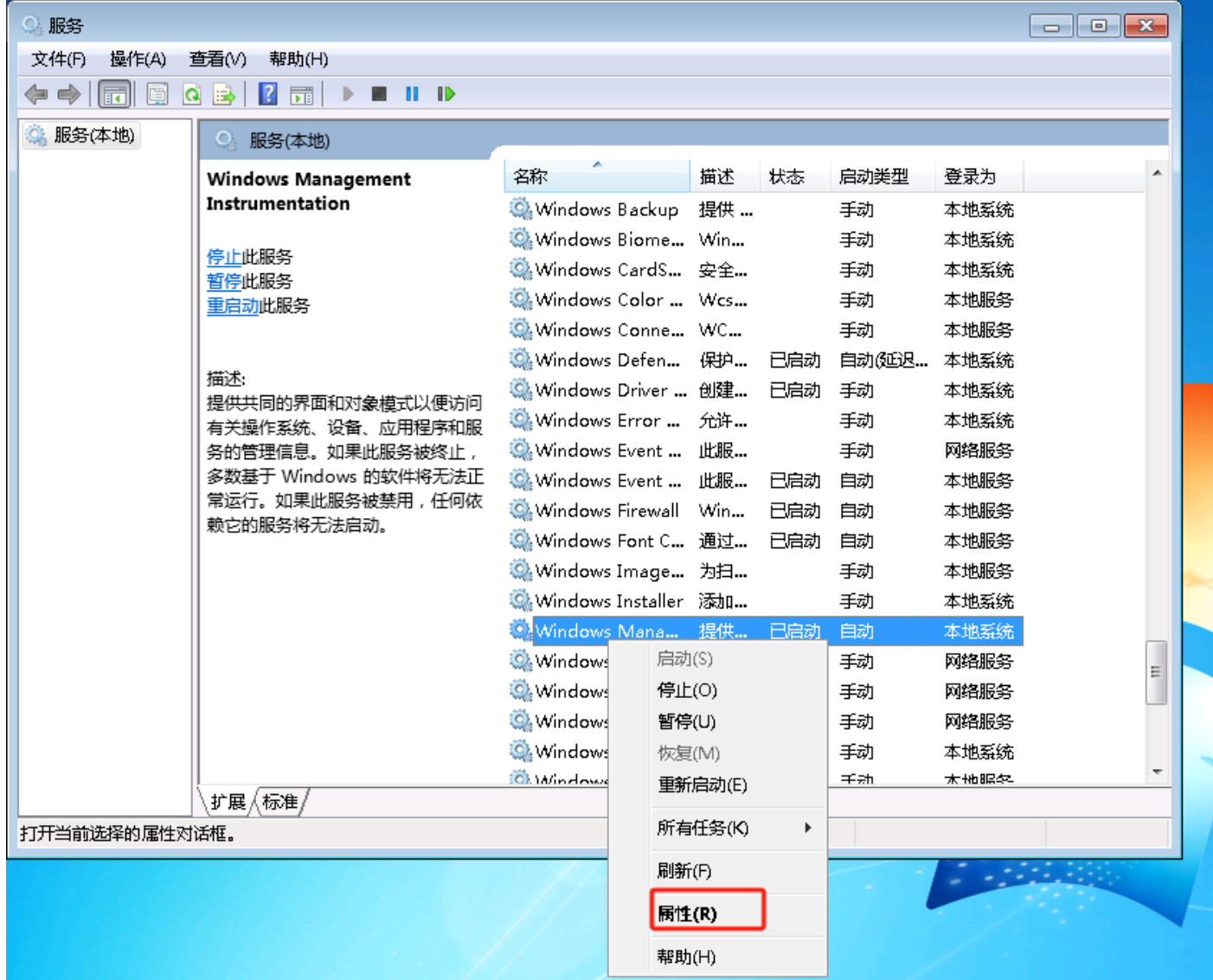Choose 刷新(F) in the context menu
This screenshot has width=1213, height=980.
click(717, 870)
